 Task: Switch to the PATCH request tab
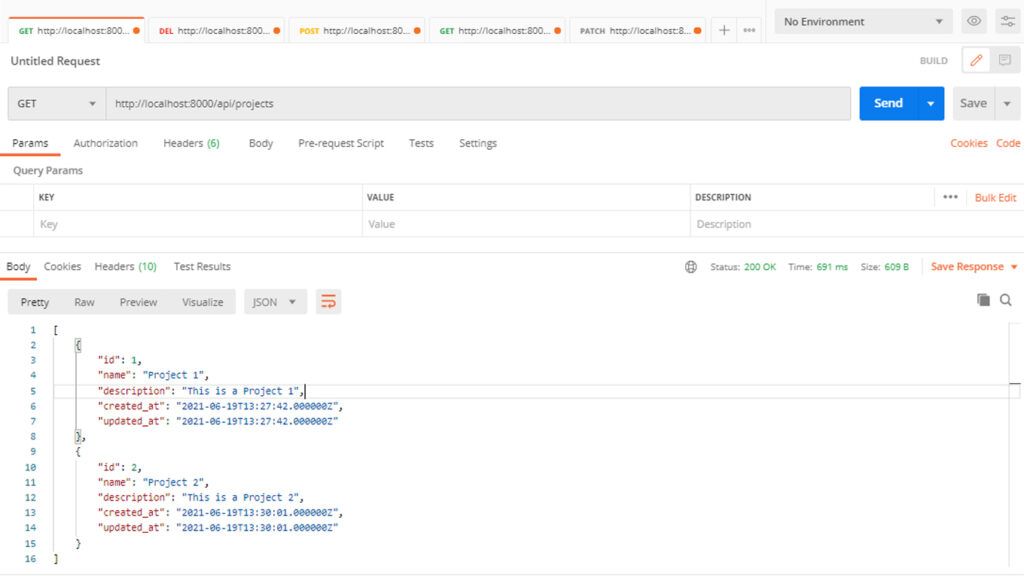pyautogui.click(x=639, y=31)
